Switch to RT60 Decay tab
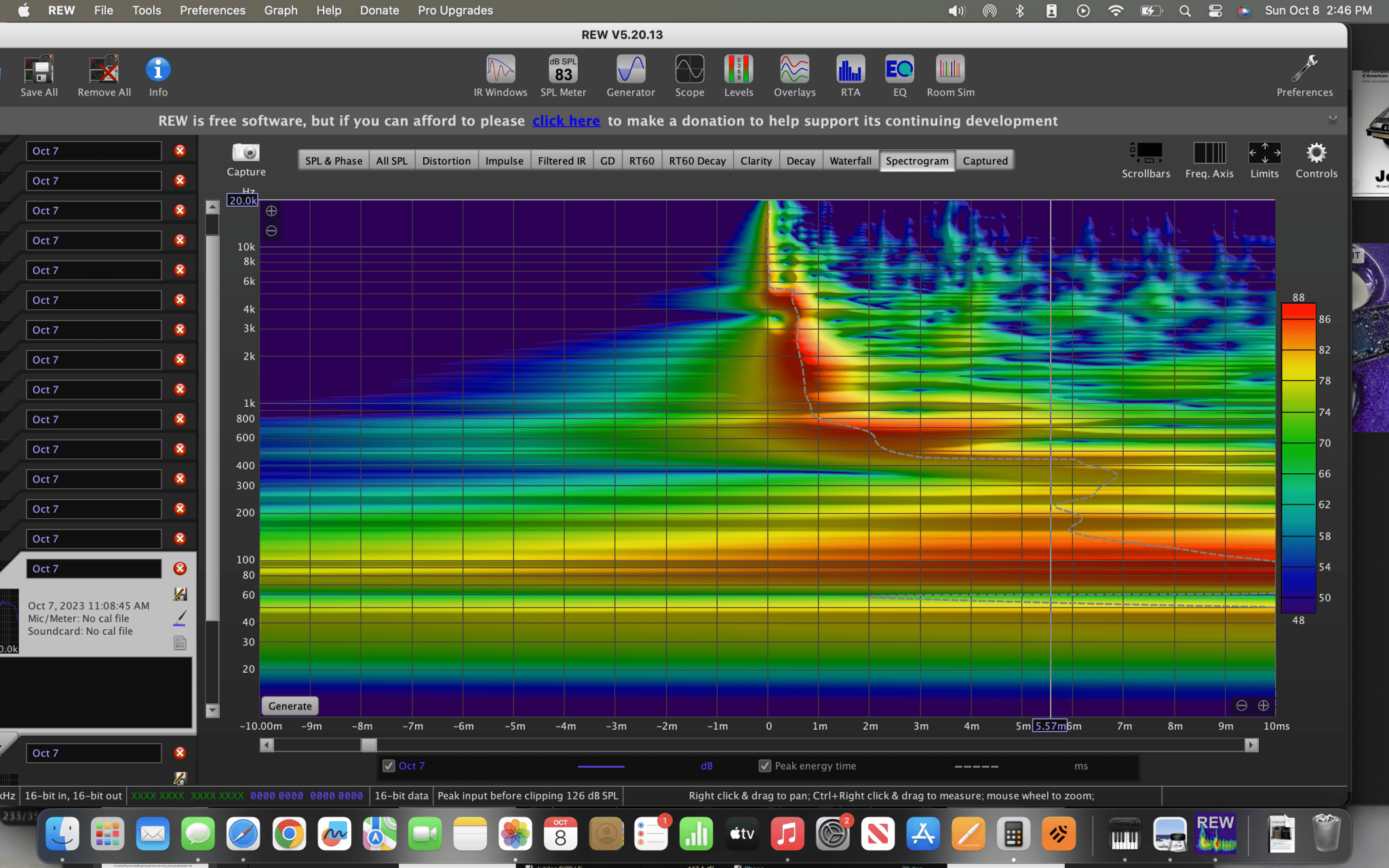The width and height of the screenshot is (1389, 868). (697, 161)
